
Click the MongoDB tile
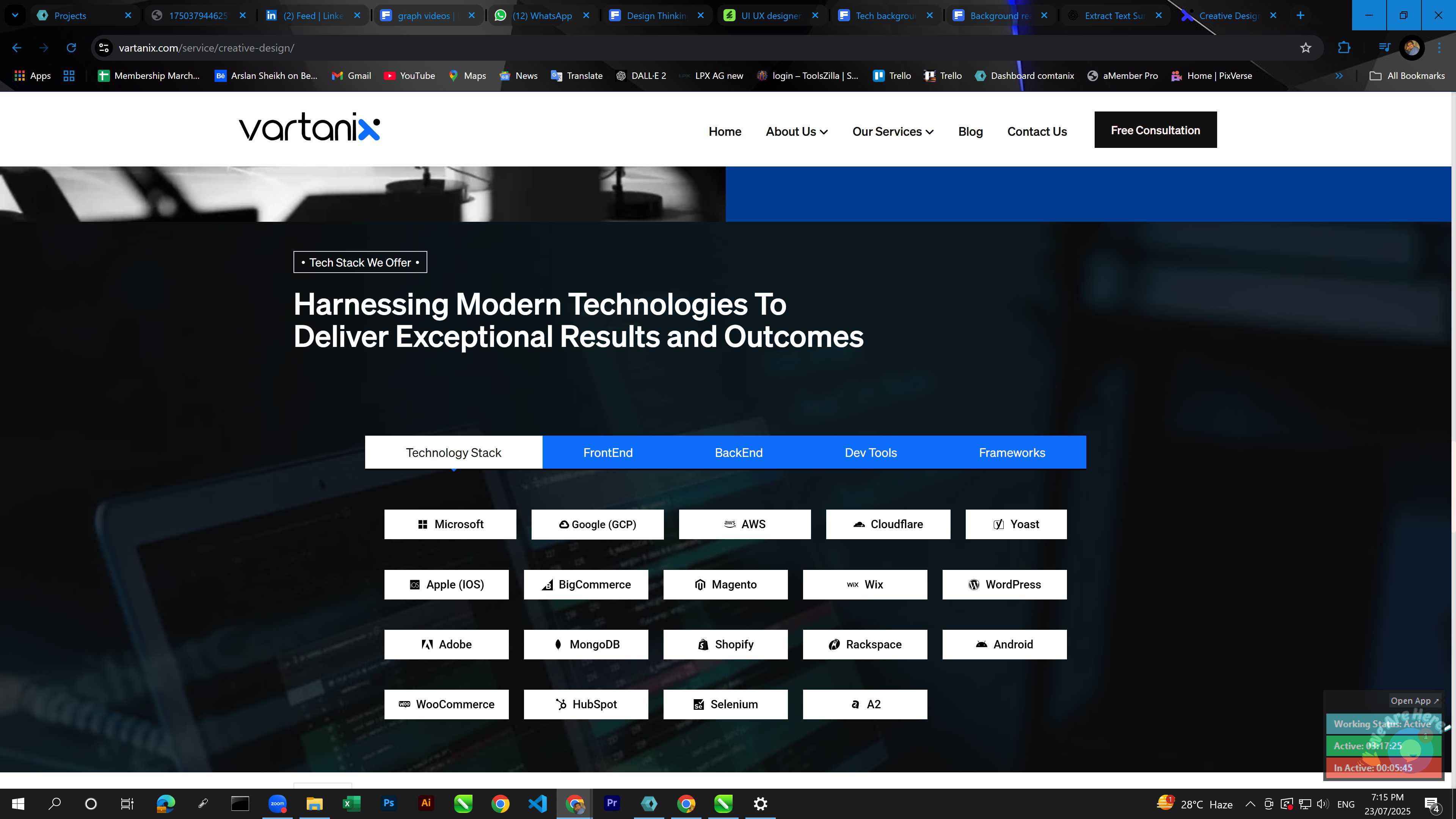[585, 644]
